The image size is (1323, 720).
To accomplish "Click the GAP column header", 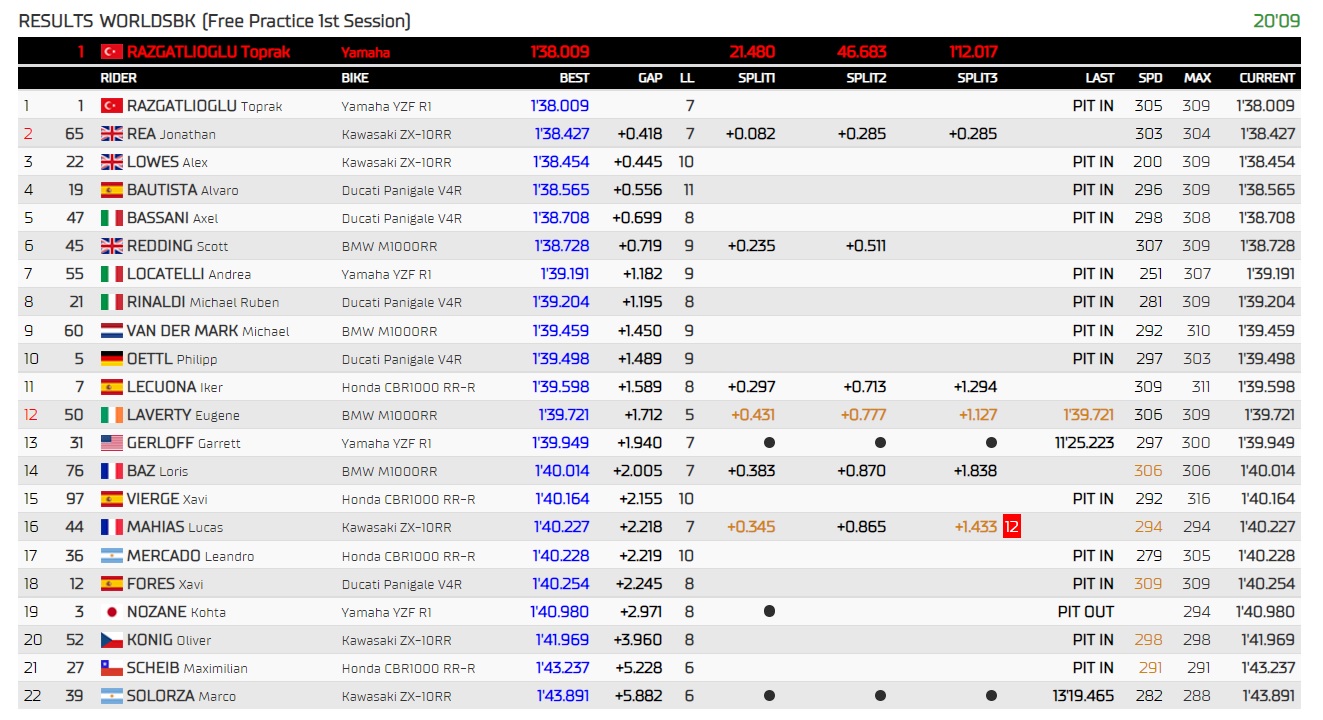I will click(x=650, y=78).
